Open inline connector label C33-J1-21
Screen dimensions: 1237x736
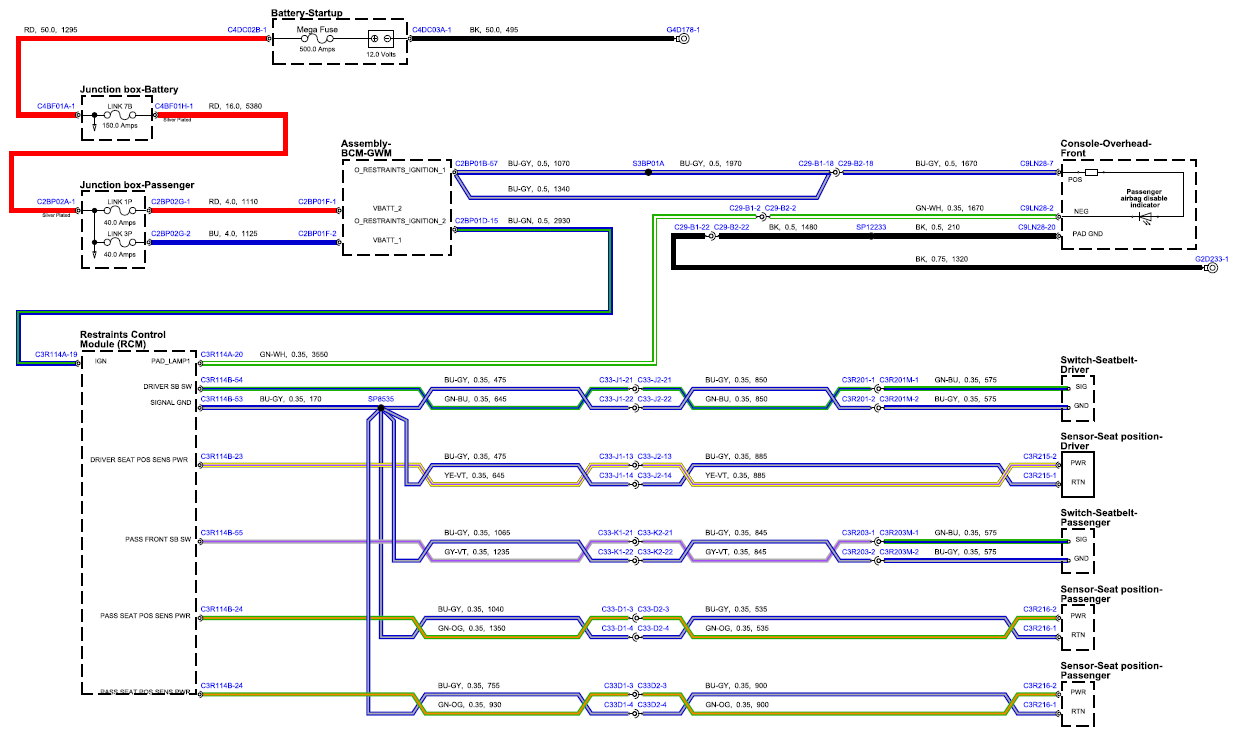(x=615, y=380)
